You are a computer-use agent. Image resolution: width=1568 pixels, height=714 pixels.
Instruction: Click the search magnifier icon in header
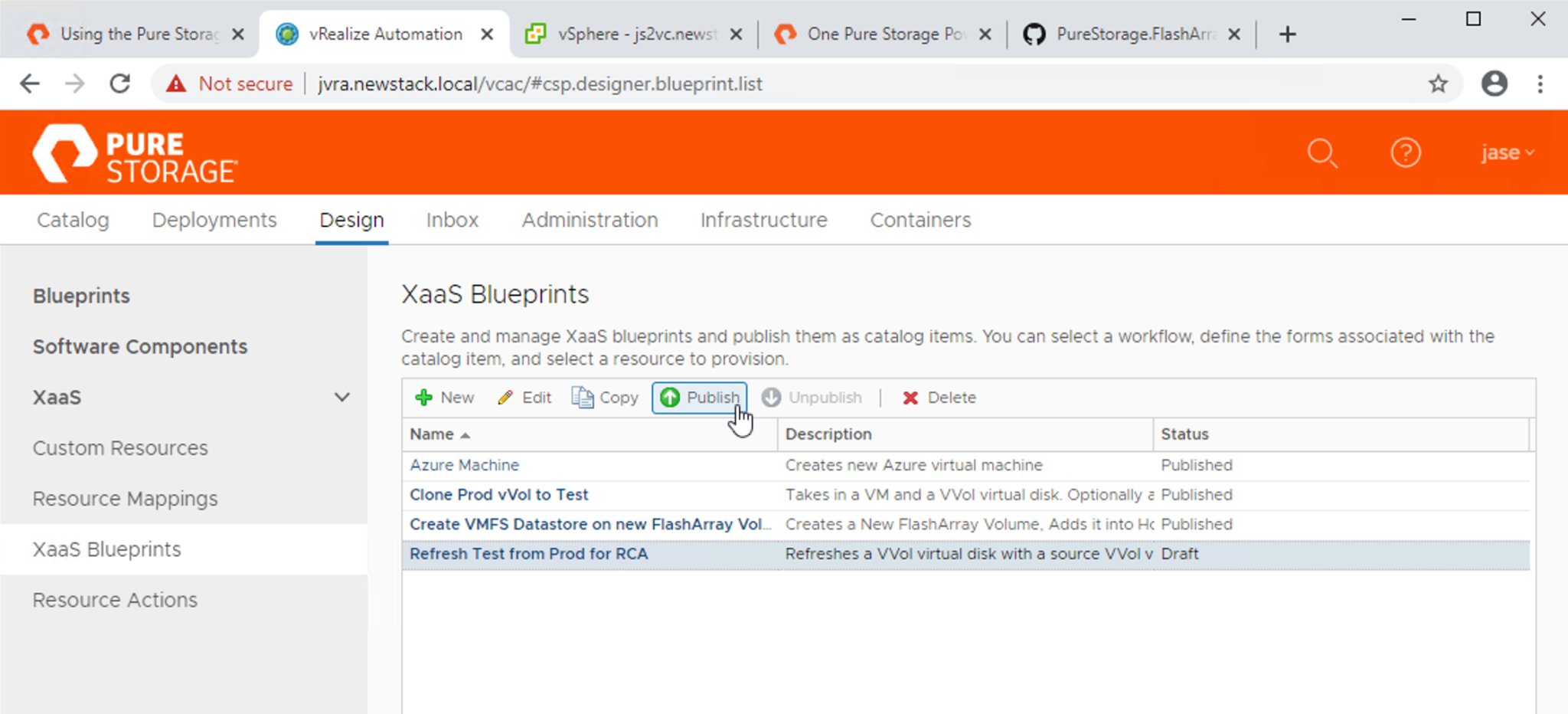click(1321, 153)
